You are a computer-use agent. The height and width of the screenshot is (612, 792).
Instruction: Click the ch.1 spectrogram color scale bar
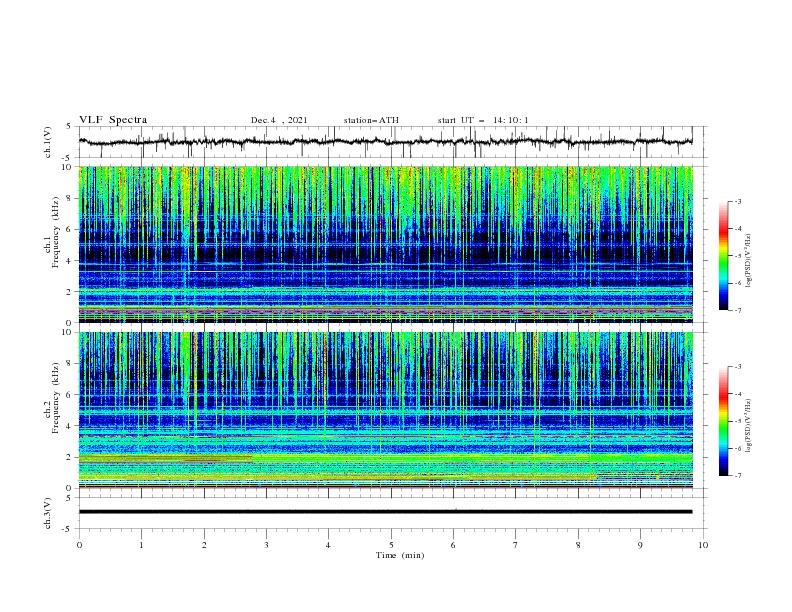(x=723, y=256)
